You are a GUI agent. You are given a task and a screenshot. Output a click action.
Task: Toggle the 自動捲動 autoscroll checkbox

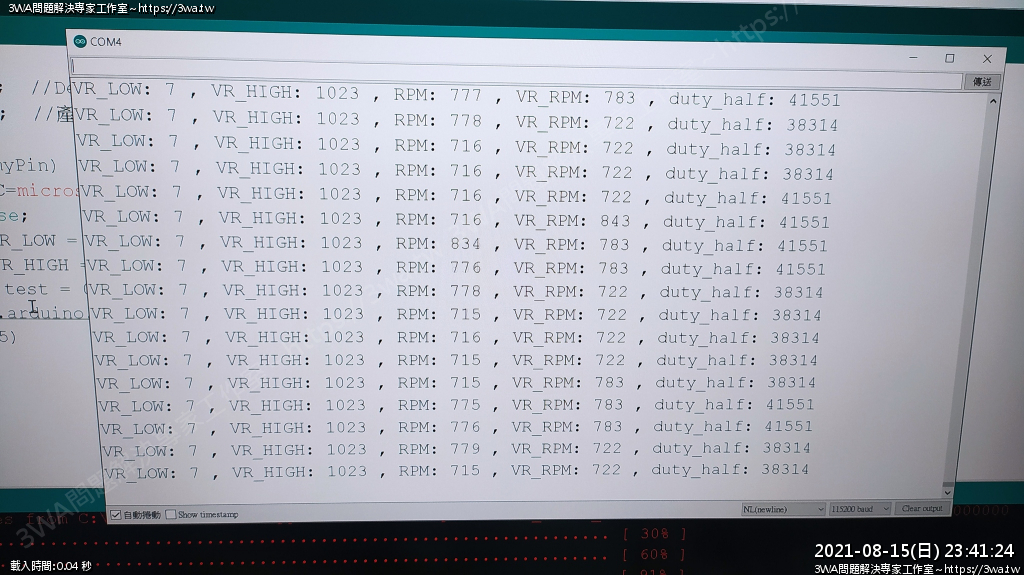click(116, 515)
